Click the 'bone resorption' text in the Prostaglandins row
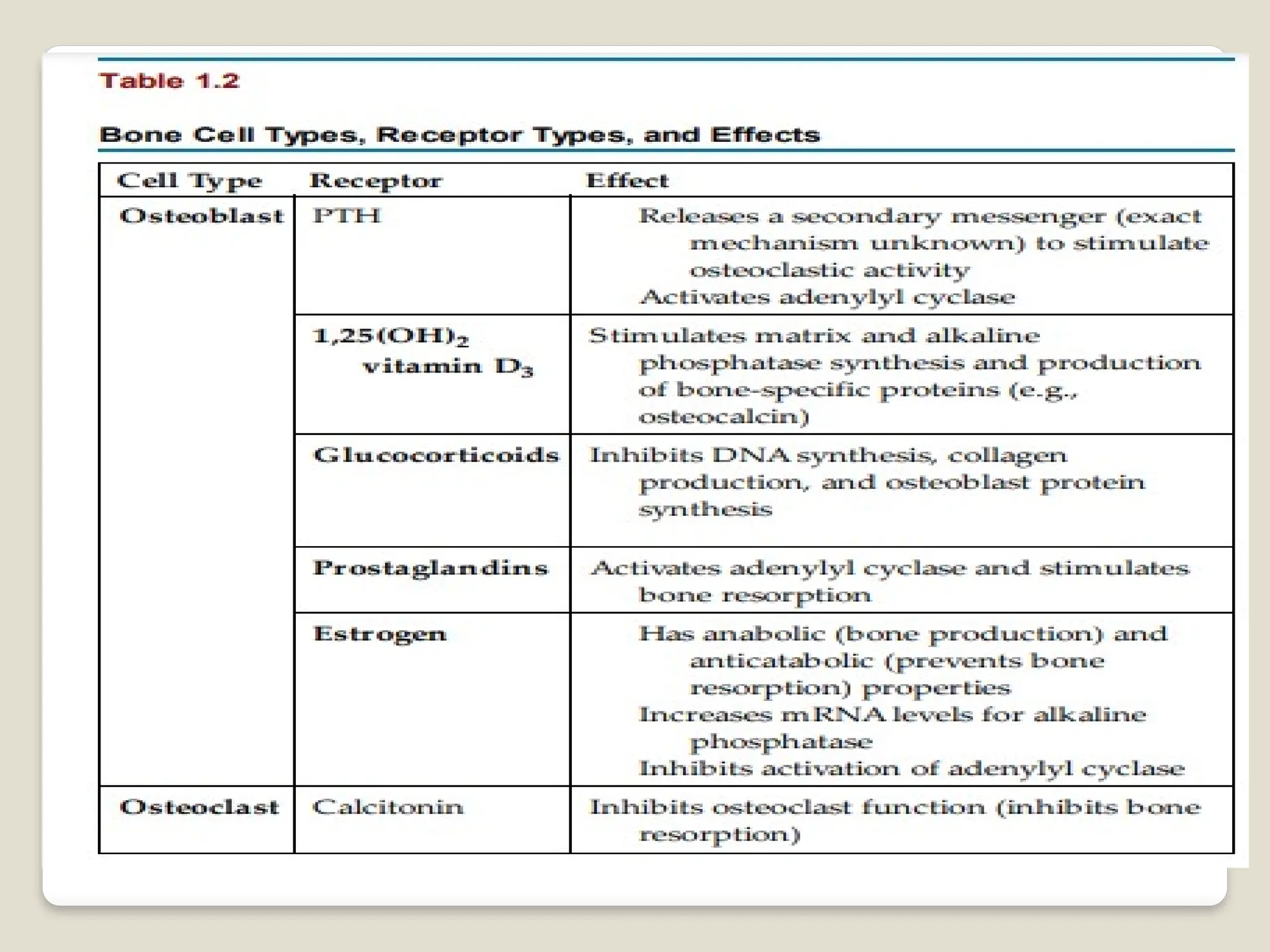The width and height of the screenshot is (1270, 952). pos(755,596)
